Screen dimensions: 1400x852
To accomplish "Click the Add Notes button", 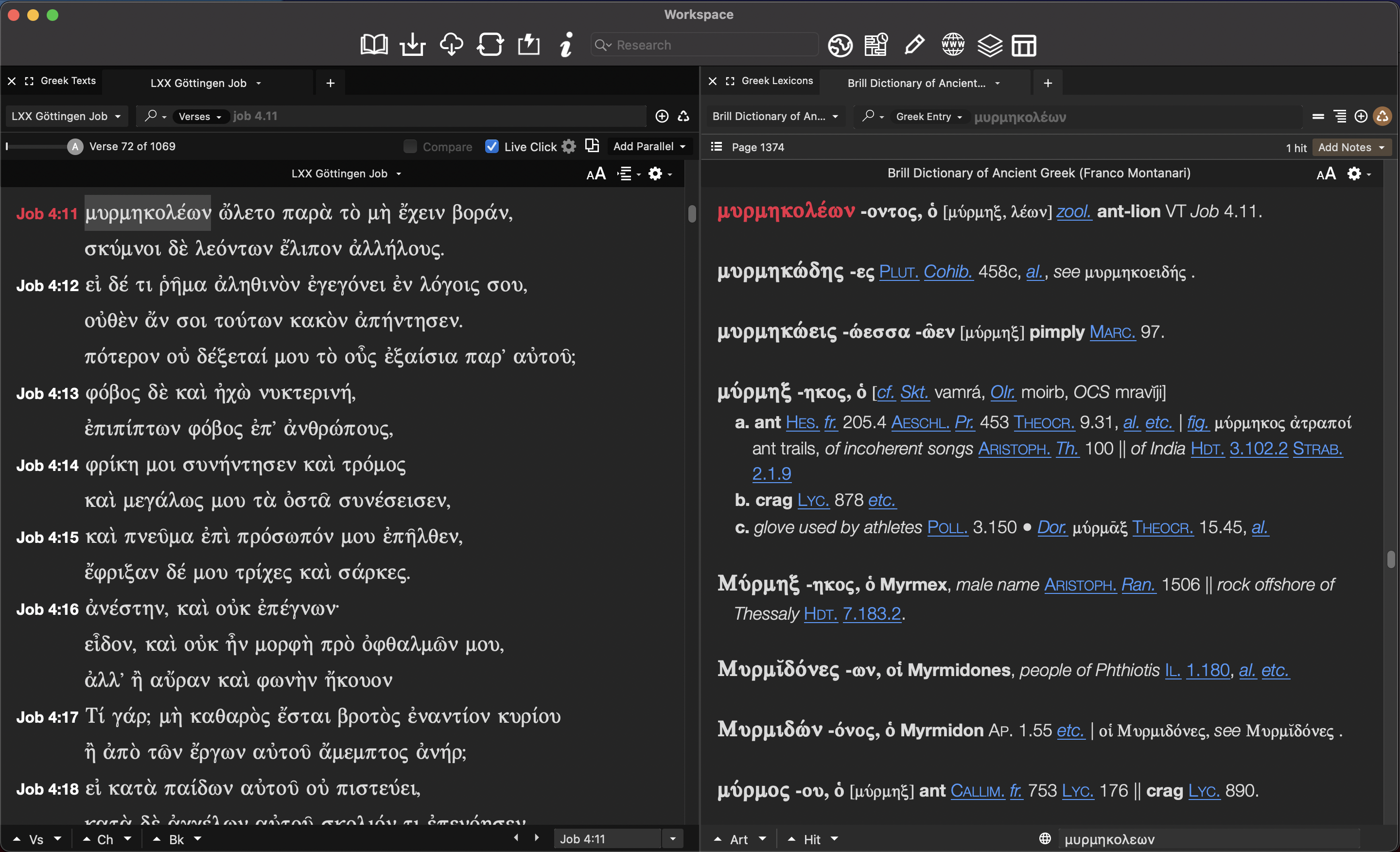I will (1350, 147).
